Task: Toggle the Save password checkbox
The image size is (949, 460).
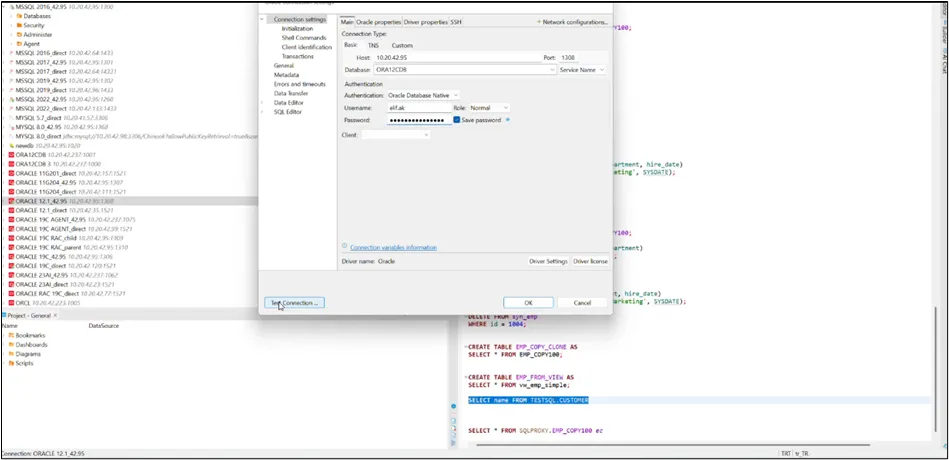Action: [457, 120]
